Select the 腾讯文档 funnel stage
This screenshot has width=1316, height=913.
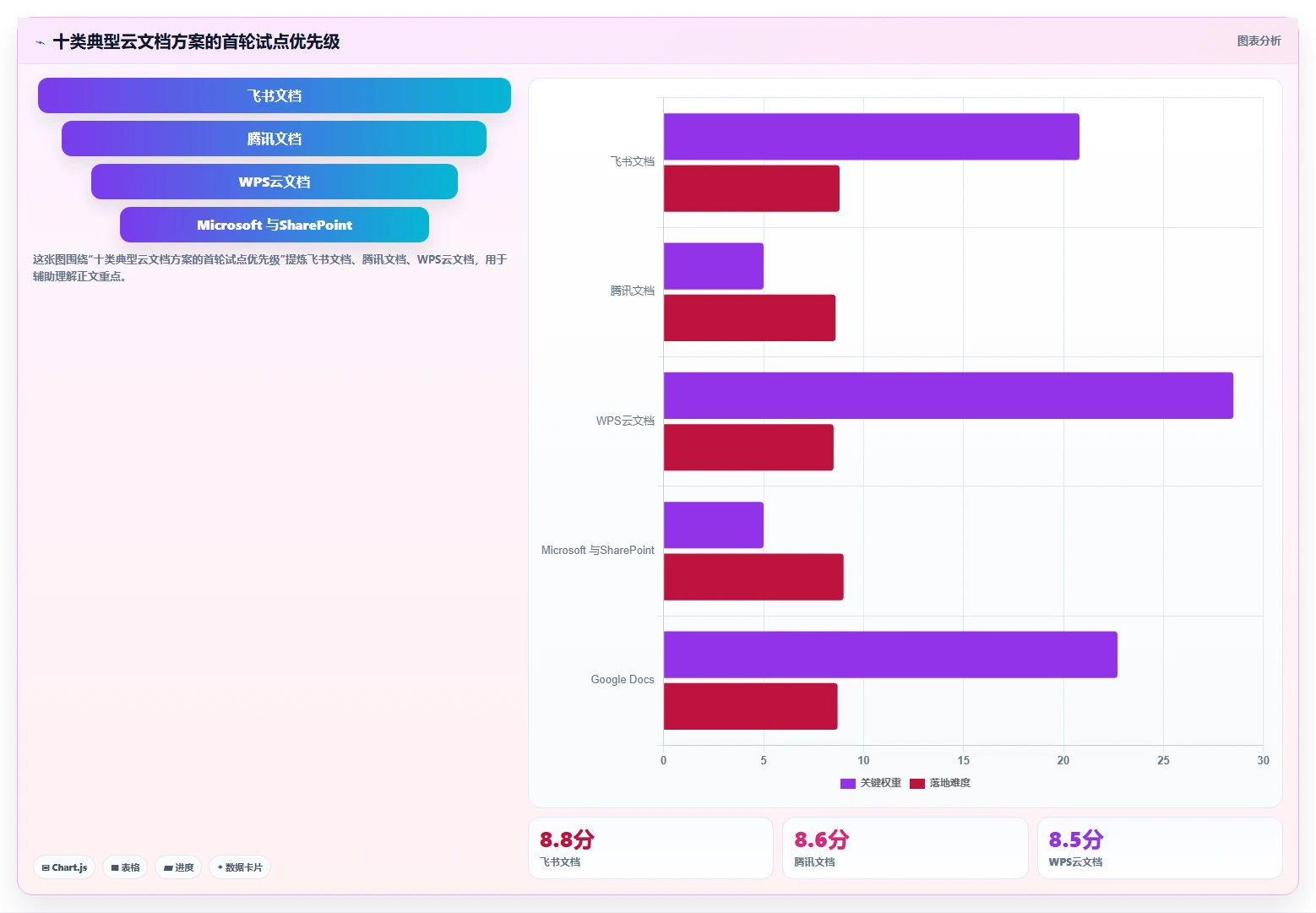click(274, 139)
